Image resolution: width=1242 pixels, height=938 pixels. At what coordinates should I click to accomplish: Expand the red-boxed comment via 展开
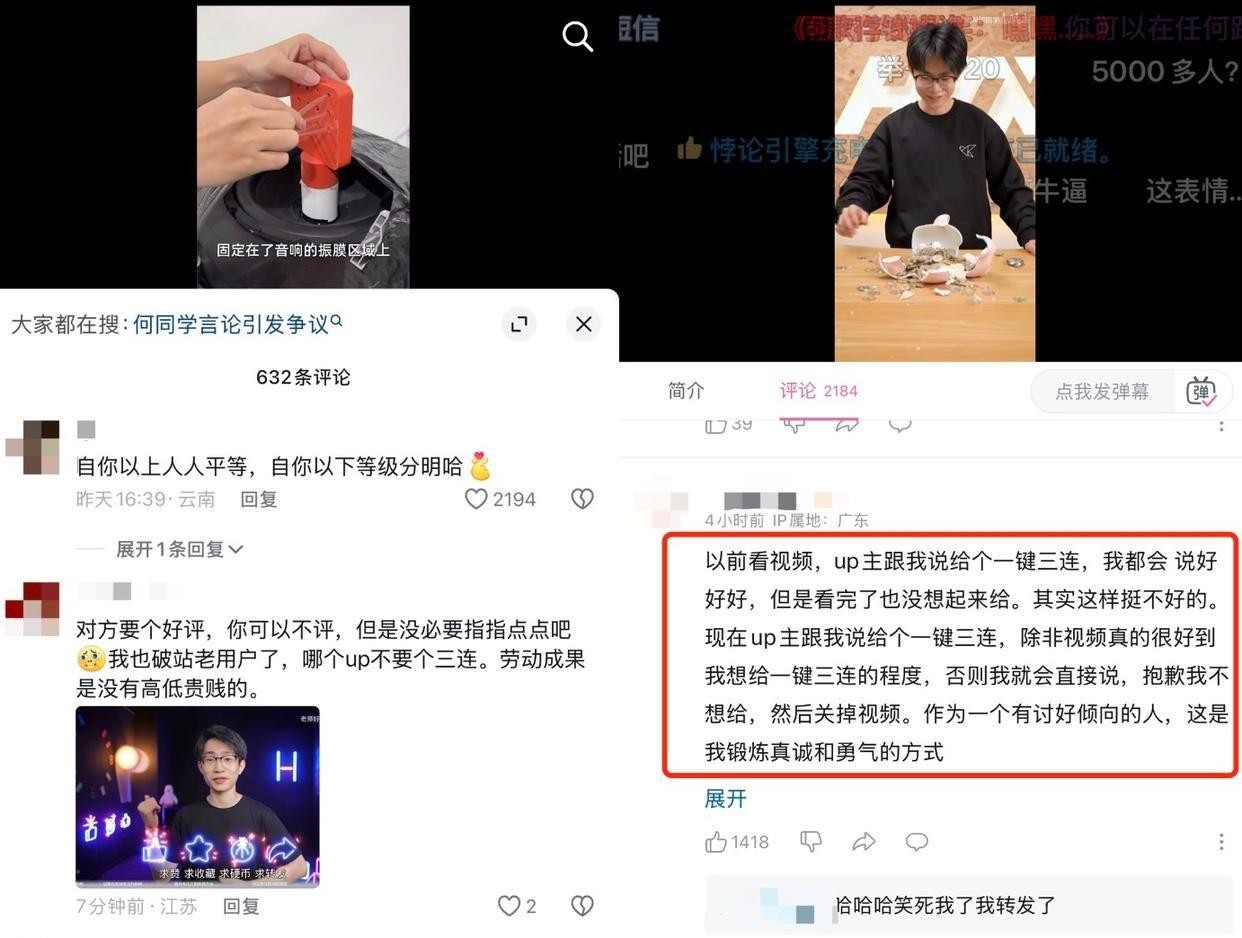(726, 798)
